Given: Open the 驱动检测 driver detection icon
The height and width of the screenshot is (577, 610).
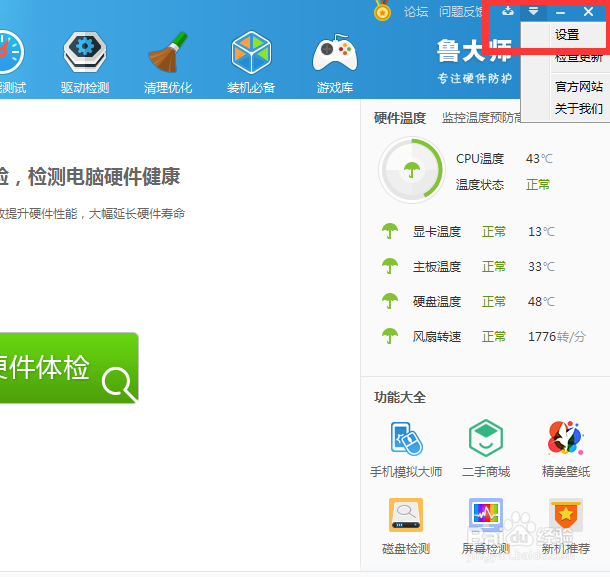Looking at the screenshot, I should 85,53.
